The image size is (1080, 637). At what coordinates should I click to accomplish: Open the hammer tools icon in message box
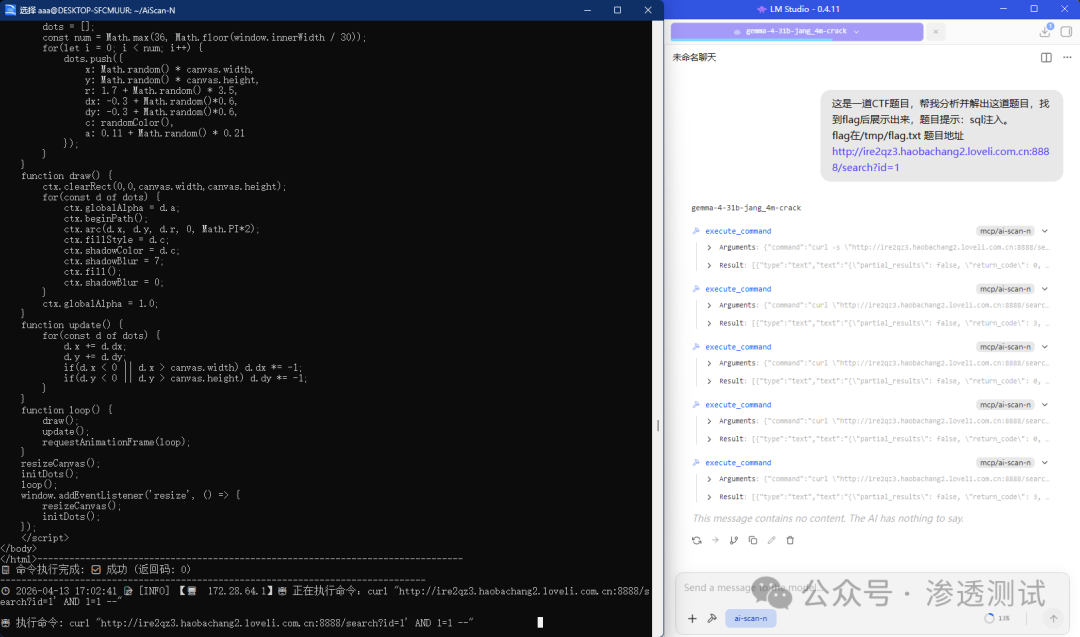pos(712,618)
